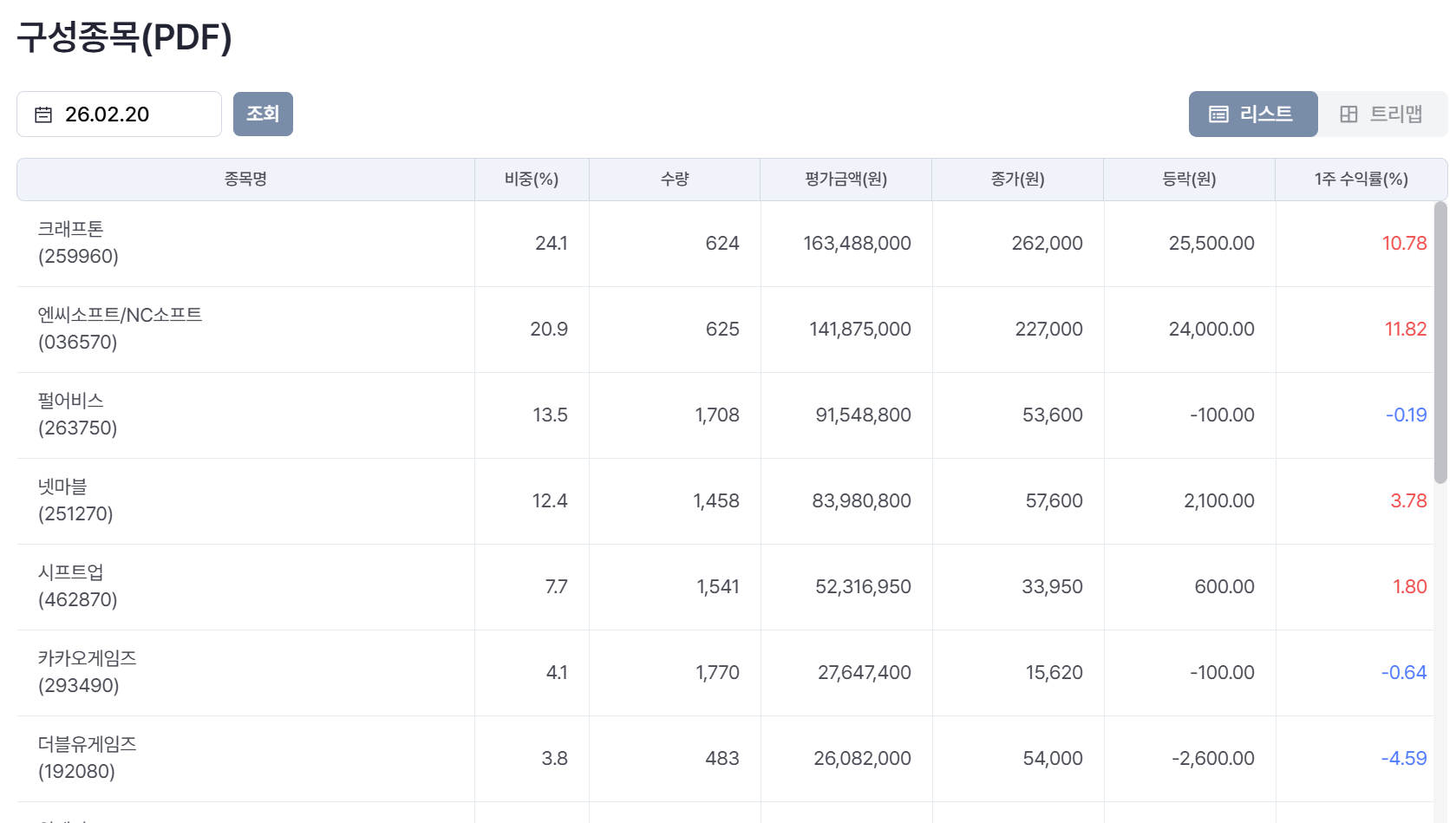
Task: Click valuation amount 26,082,000
Action: pyautogui.click(x=862, y=758)
